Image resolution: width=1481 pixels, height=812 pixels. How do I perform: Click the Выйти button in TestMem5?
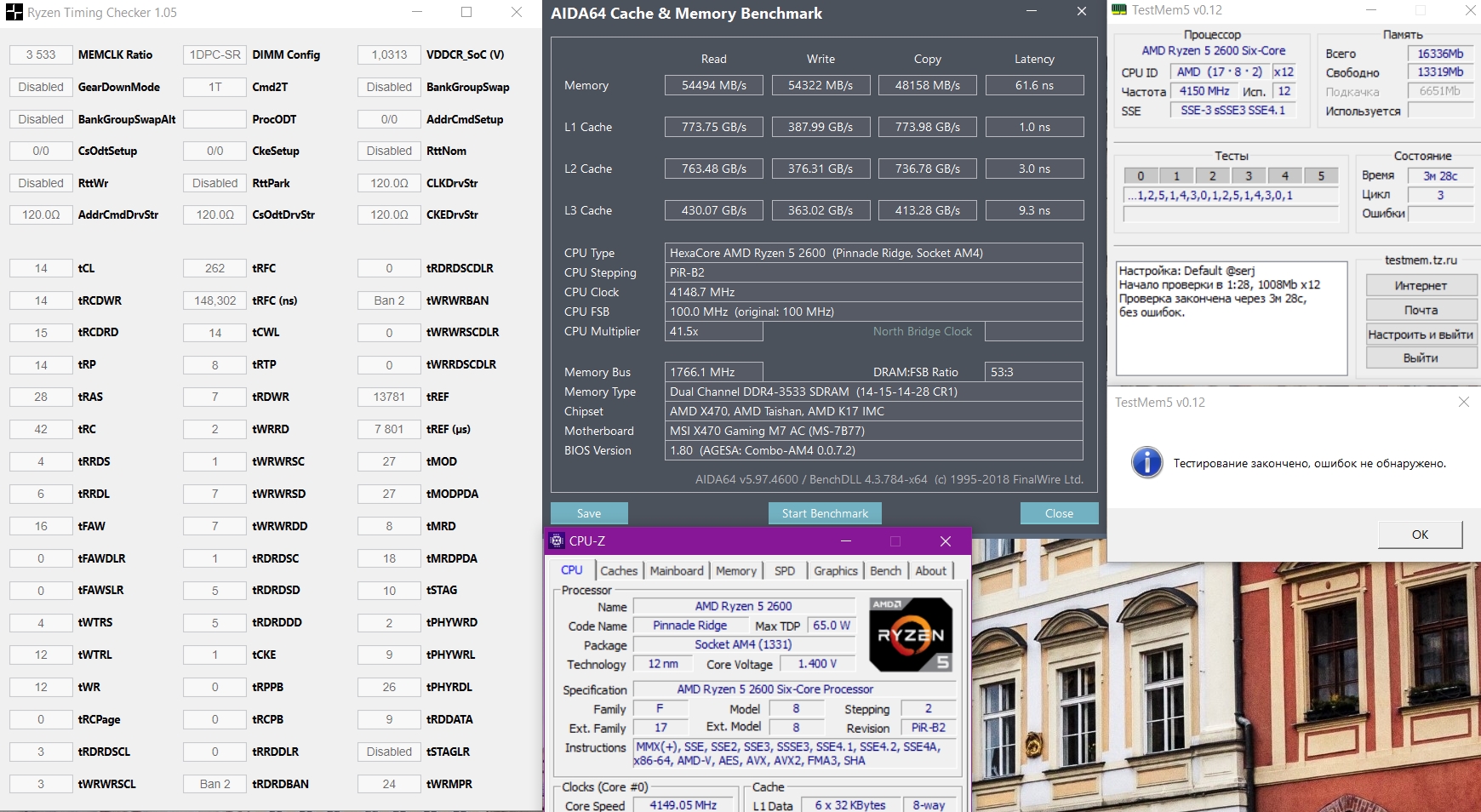coord(1421,358)
